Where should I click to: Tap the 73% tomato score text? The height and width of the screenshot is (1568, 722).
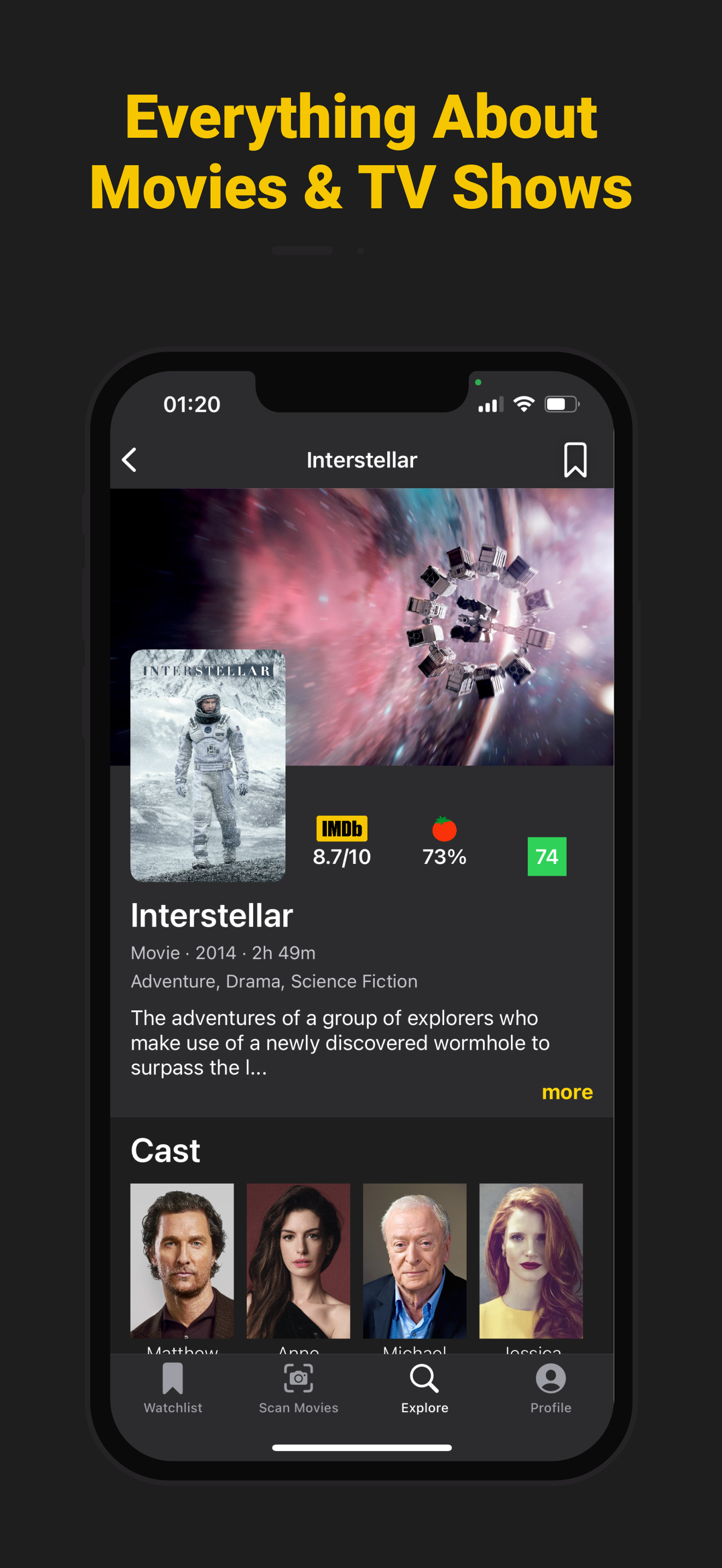click(444, 856)
